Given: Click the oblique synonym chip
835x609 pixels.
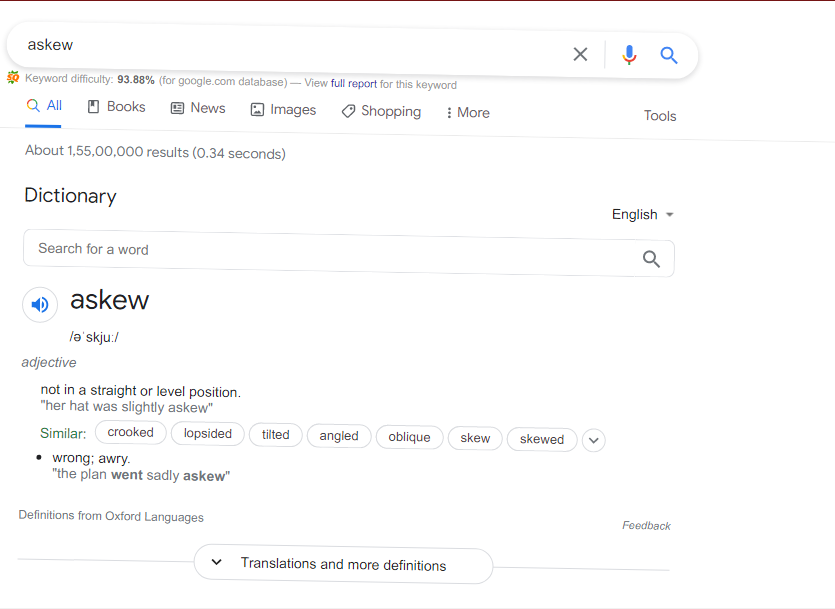Looking at the screenshot, I should [409, 437].
